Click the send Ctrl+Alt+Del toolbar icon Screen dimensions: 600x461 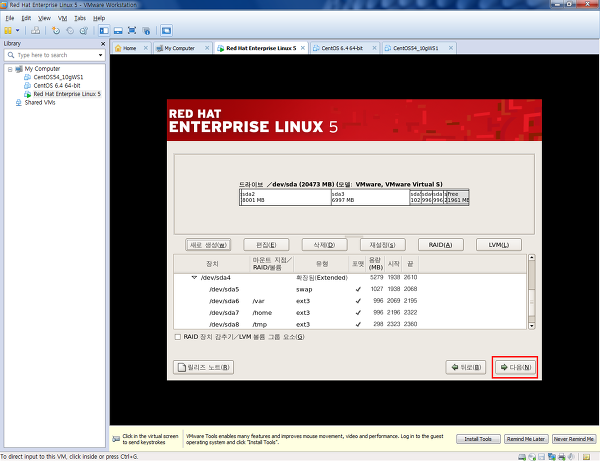click(x=35, y=31)
